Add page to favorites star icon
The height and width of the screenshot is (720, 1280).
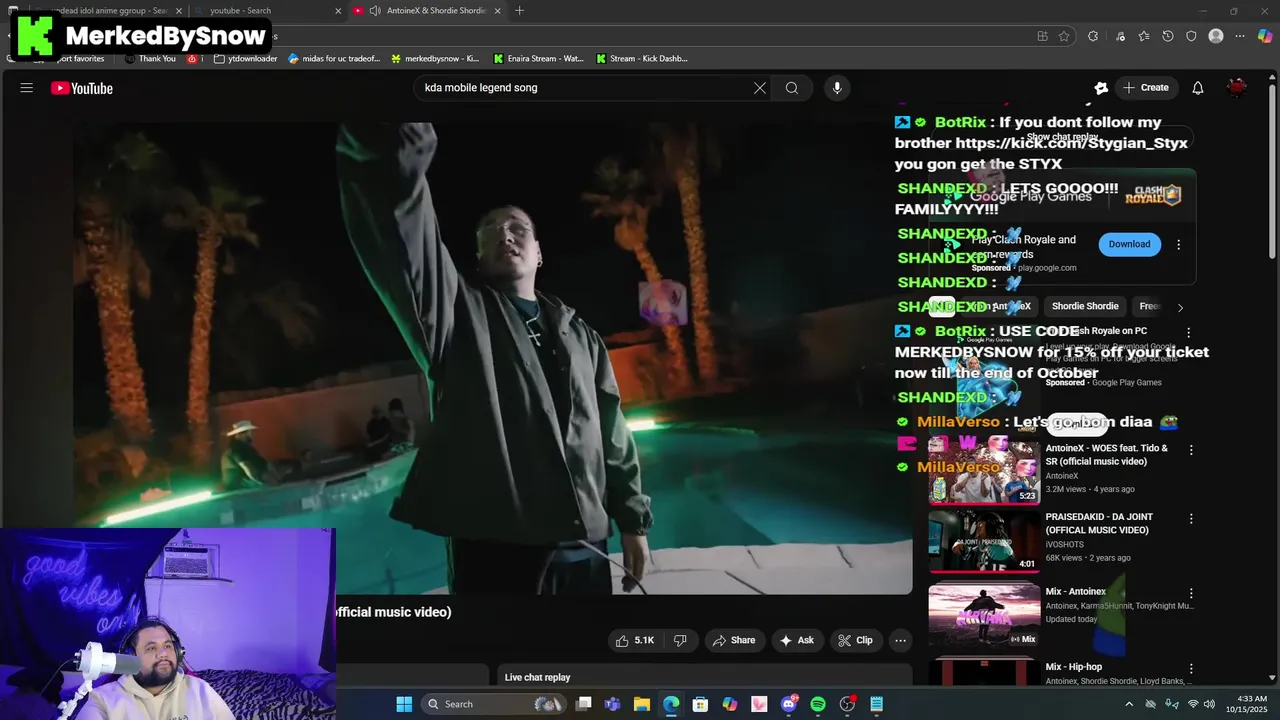tap(1065, 36)
